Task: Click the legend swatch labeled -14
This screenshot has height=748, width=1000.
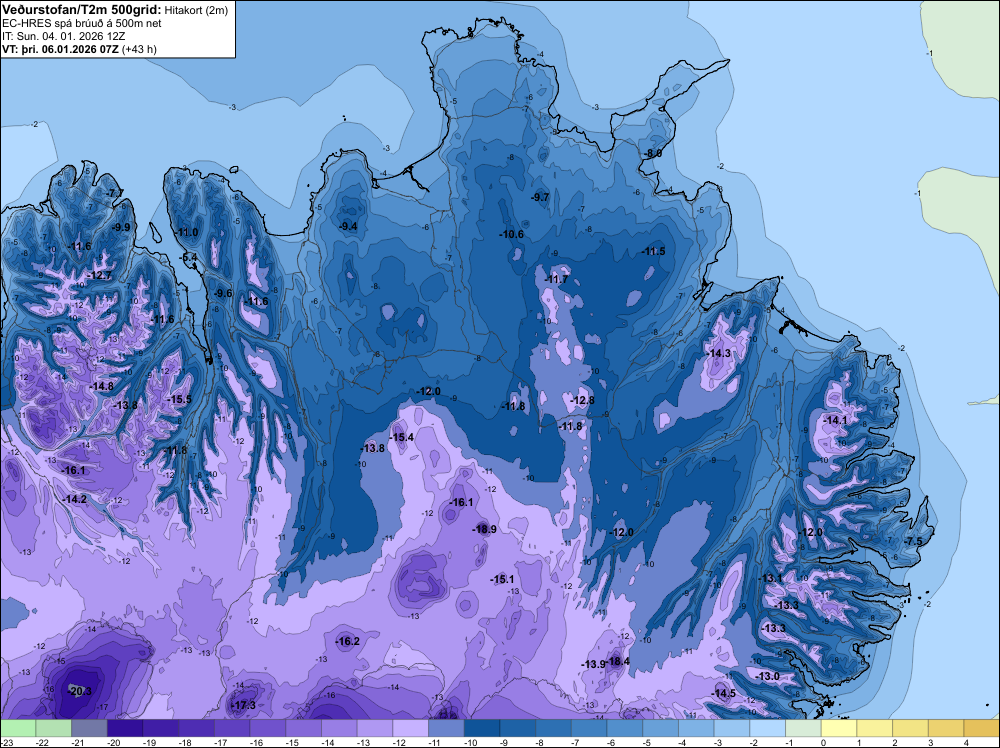Action: [x=339, y=728]
